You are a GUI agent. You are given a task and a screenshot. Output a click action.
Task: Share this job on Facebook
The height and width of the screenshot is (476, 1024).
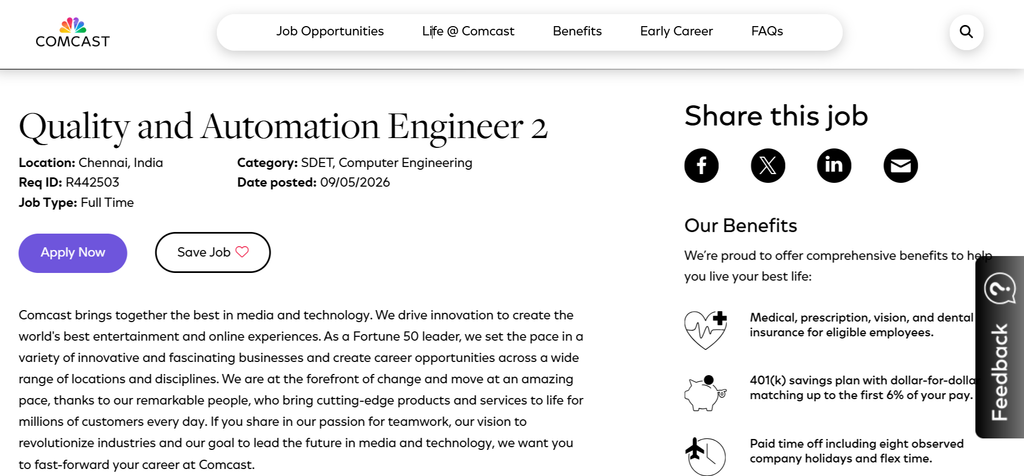point(701,166)
